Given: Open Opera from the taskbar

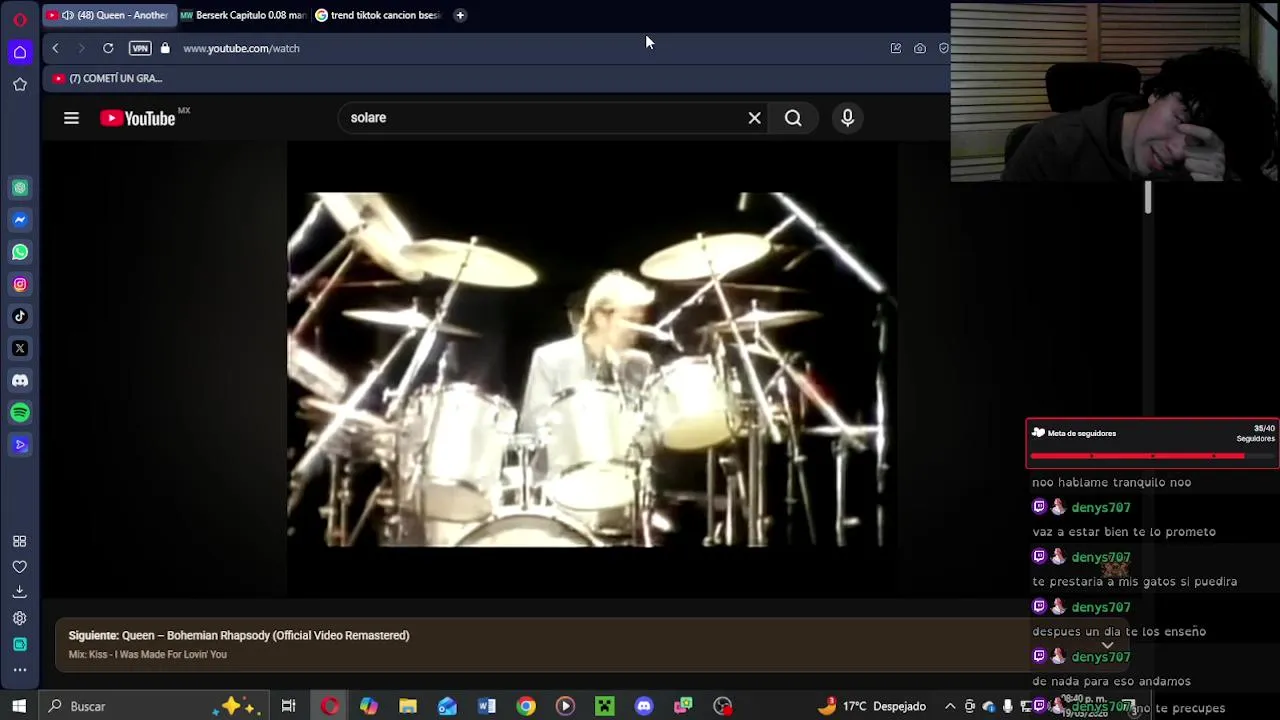Looking at the screenshot, I should tap(329, 706).
